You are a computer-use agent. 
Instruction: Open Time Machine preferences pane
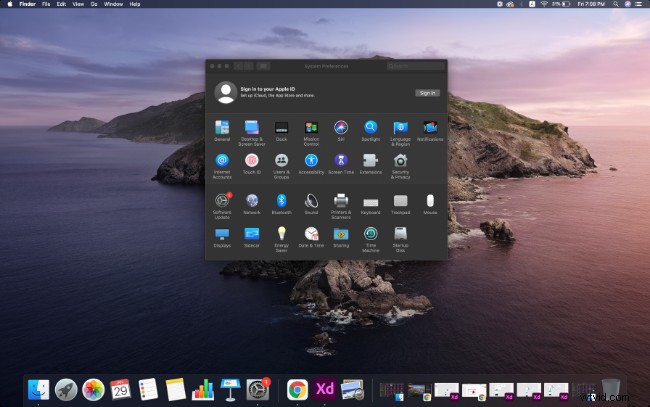pos(371,234)
